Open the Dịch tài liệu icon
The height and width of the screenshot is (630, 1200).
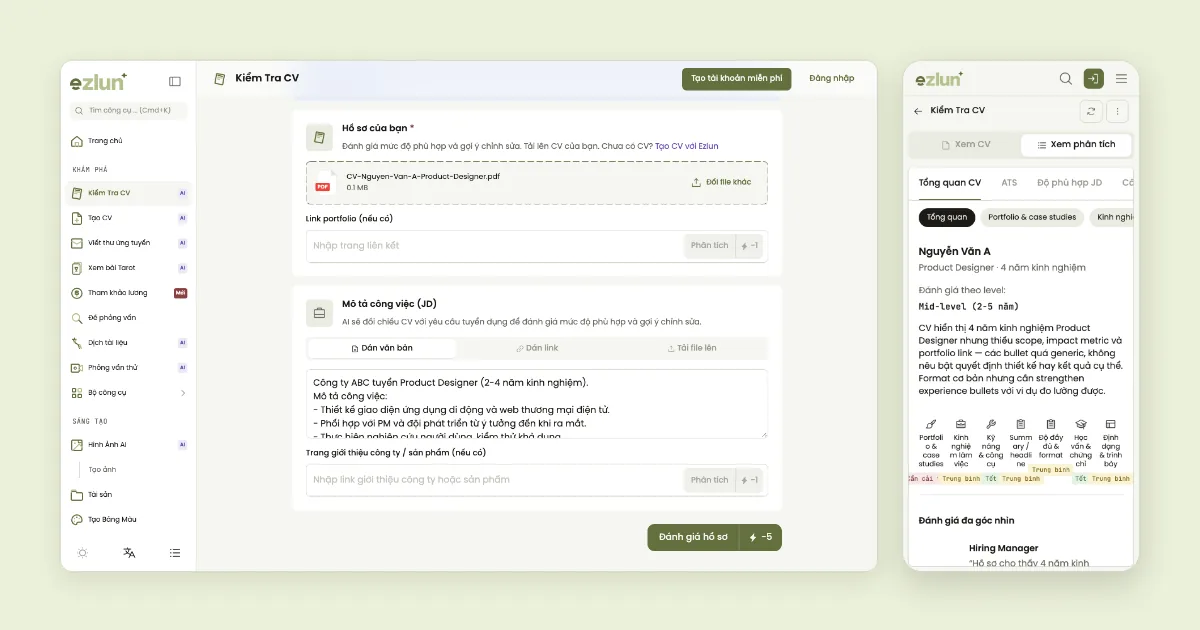pyautogui.click(x=77, y=343)
